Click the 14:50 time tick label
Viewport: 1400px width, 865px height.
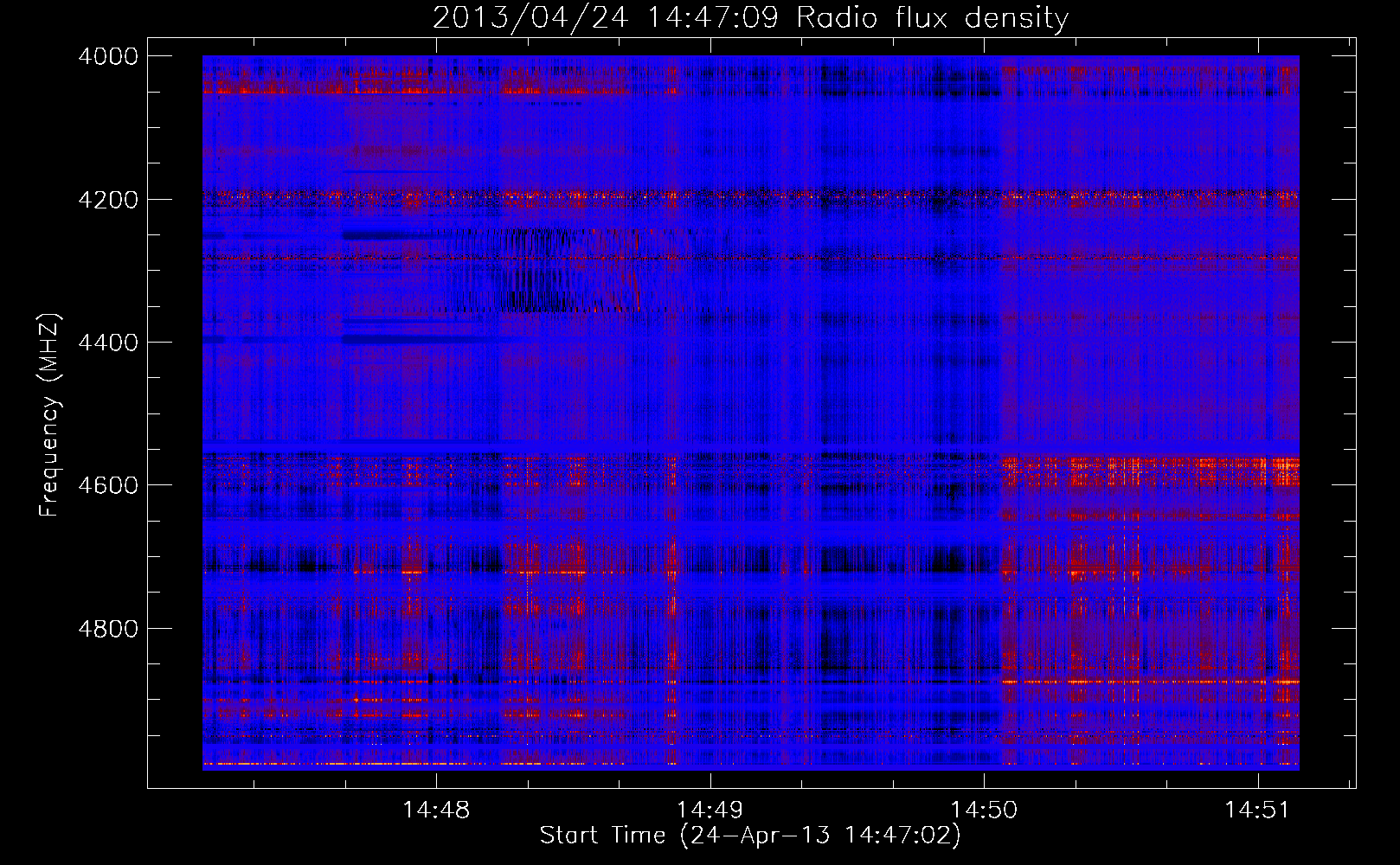pyautogui.click(x=984, y=811)
